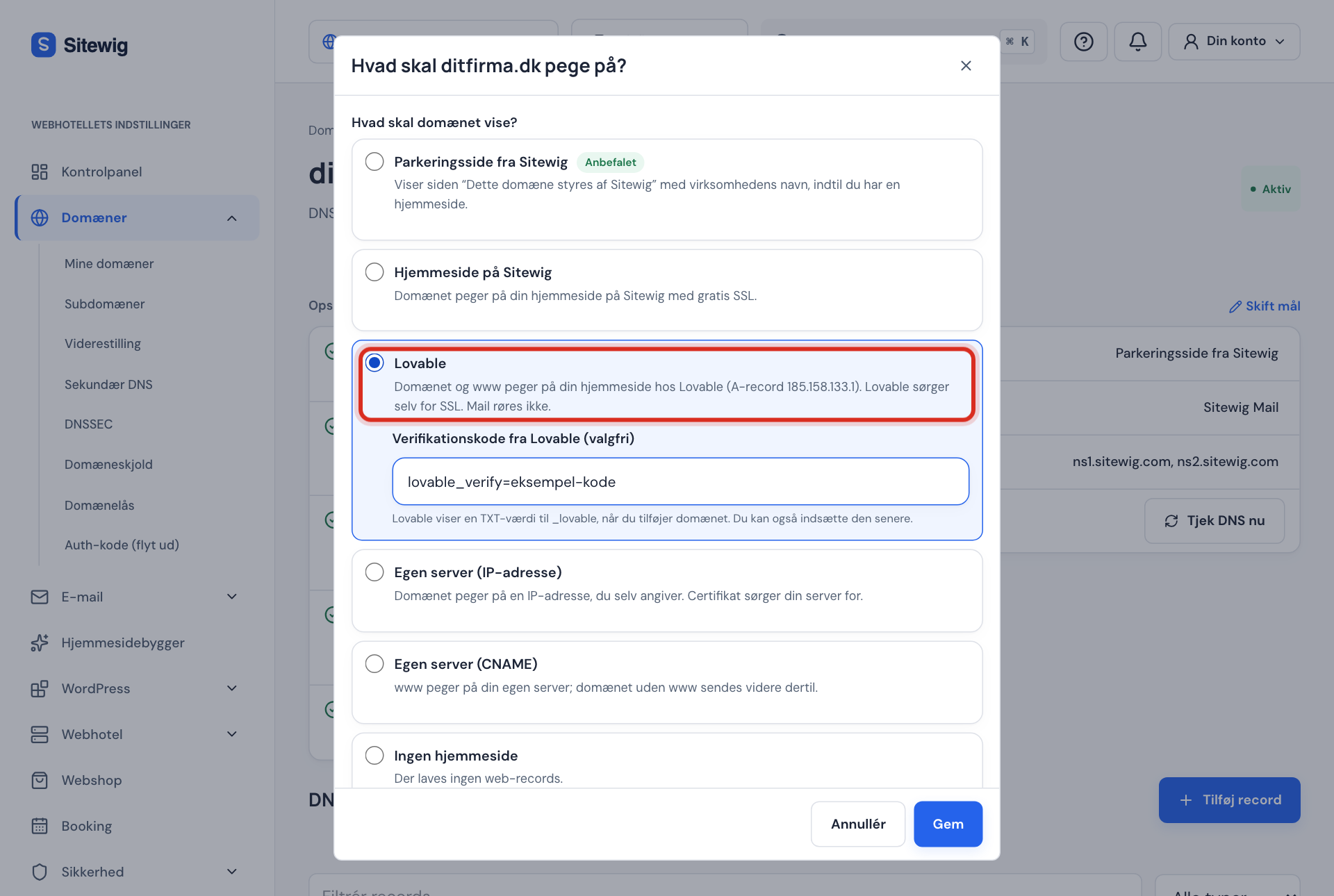
Task: Expand the WordPress menu chevron
Action: pos(232,688)
